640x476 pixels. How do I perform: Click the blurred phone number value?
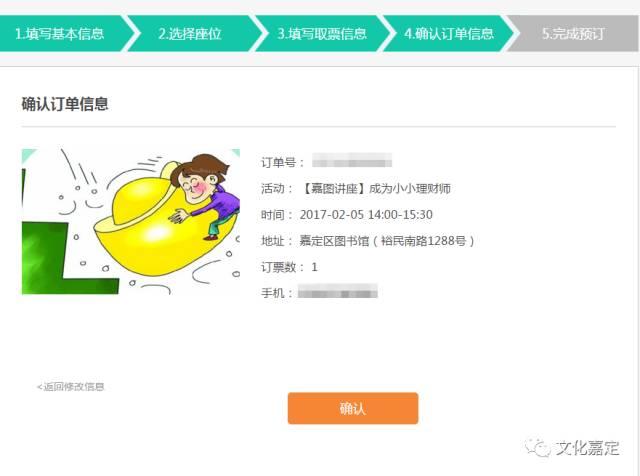click(338, 291)
